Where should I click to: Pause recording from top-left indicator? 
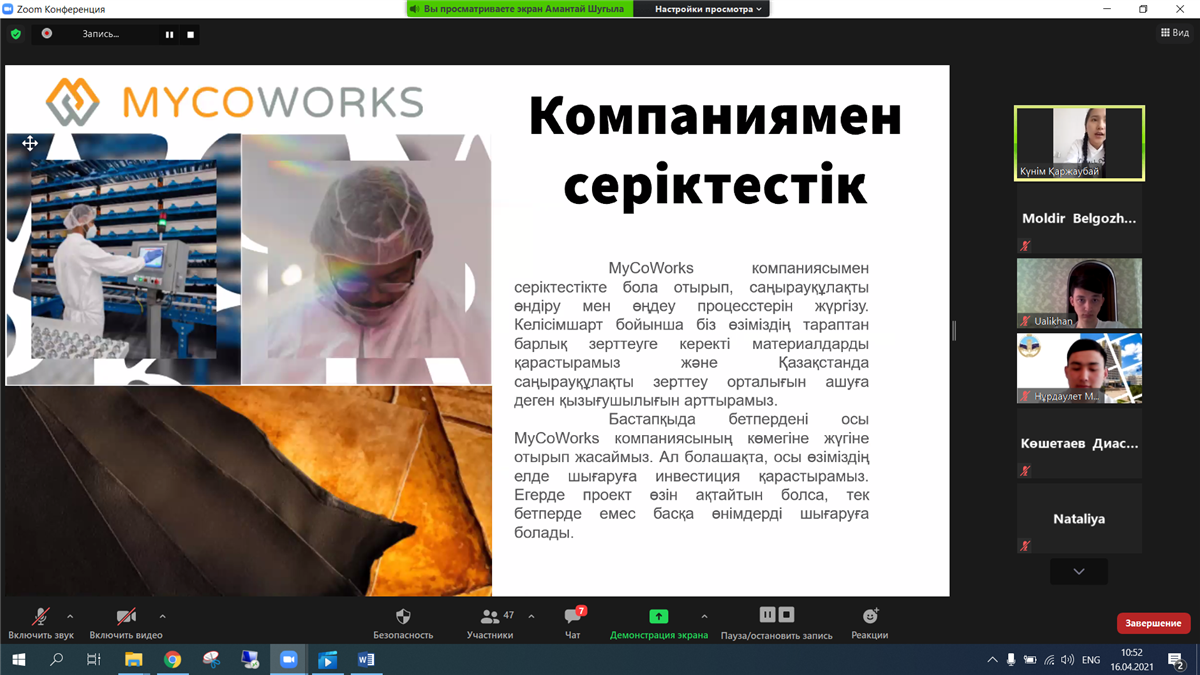click(169, 35)
